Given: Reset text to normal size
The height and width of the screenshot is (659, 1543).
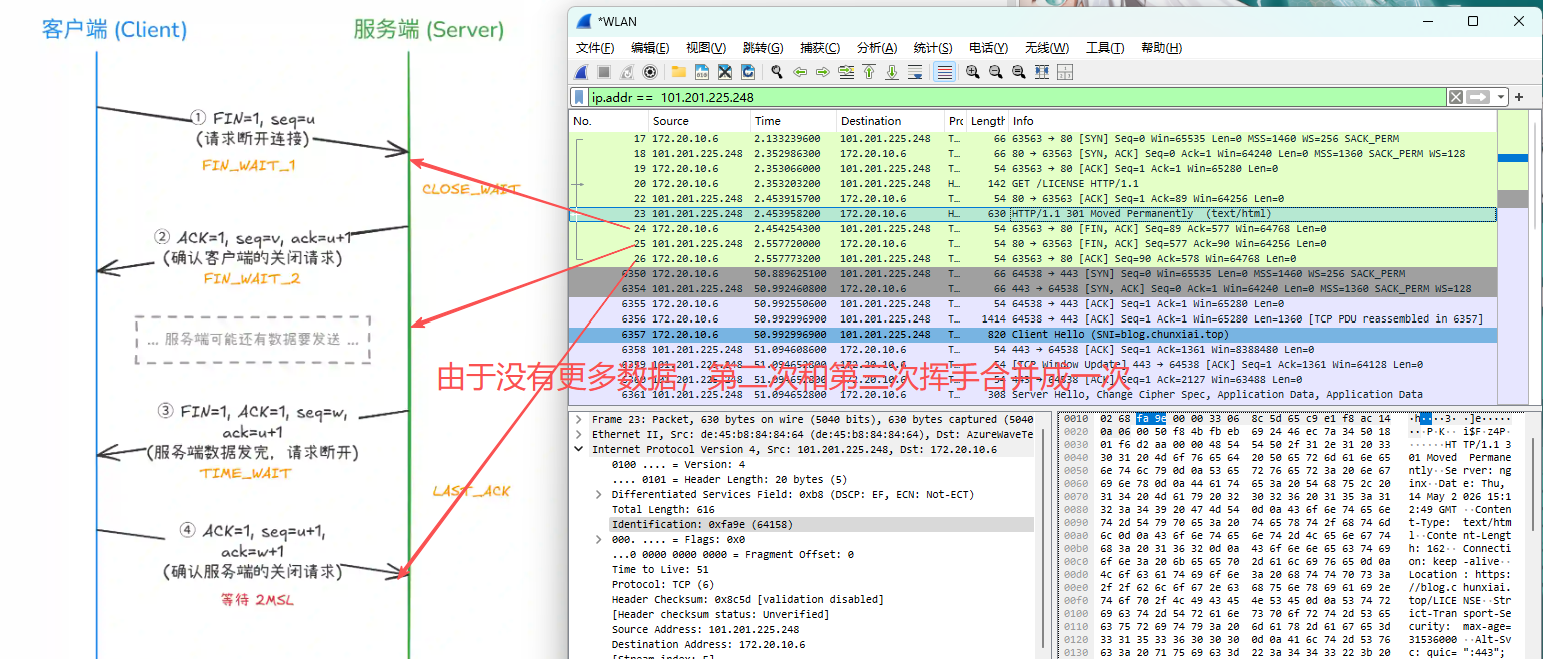Looking at the screenshot, I should 1018,72.
